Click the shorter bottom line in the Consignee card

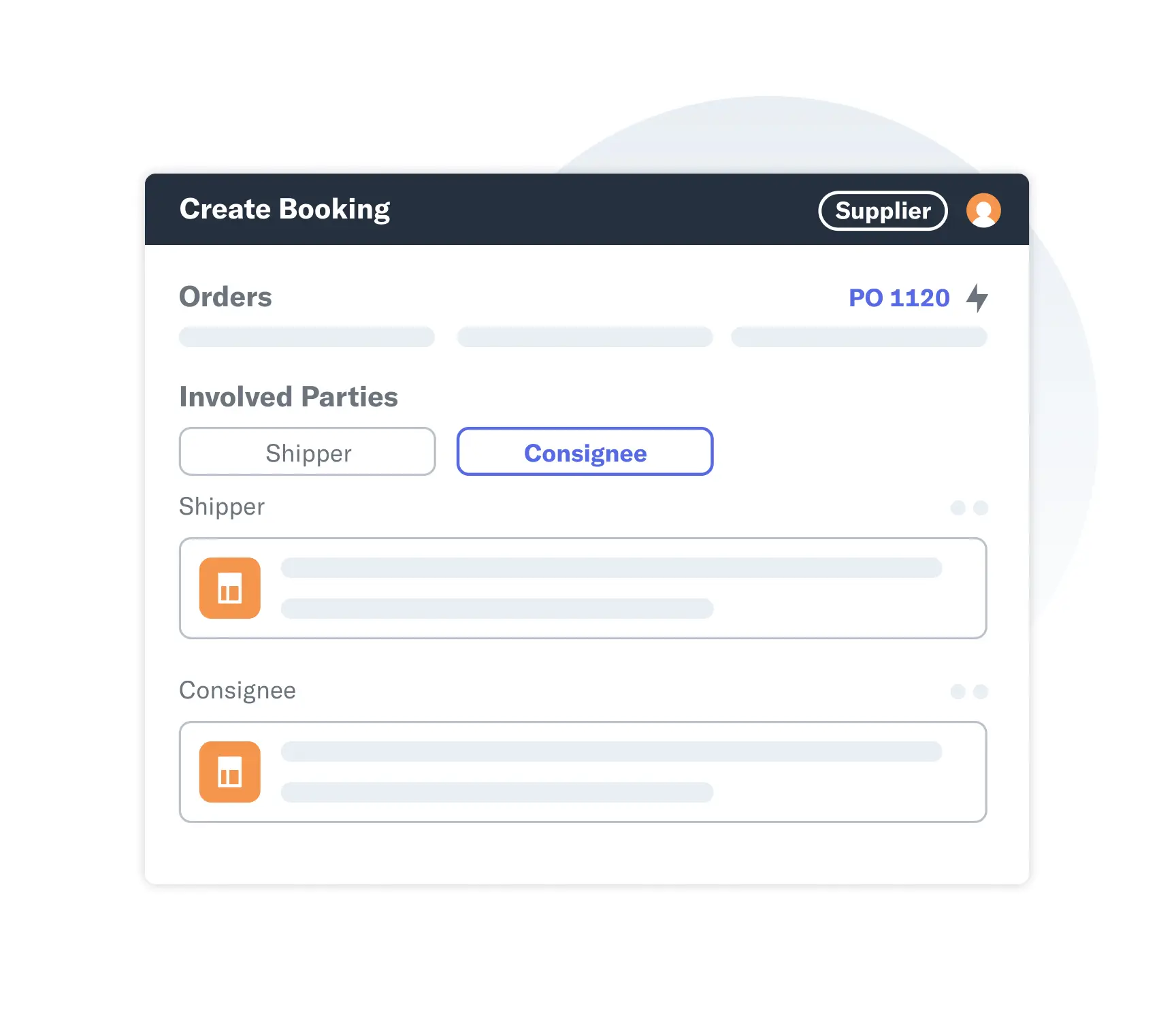pos(497,792)
